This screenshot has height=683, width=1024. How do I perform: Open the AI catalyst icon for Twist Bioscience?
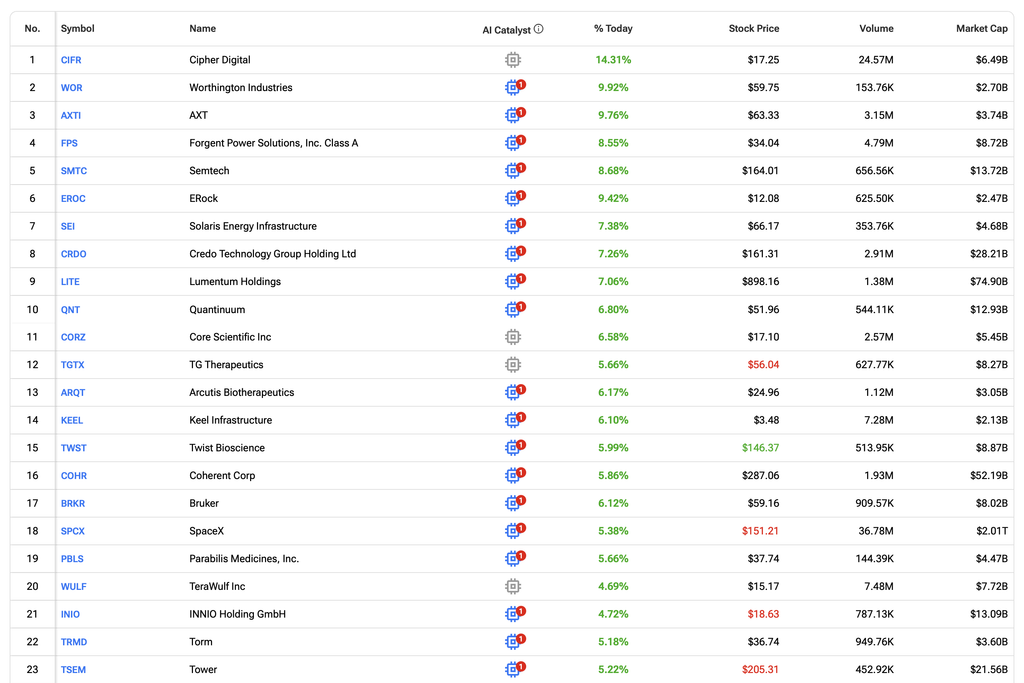coord(515,447)
